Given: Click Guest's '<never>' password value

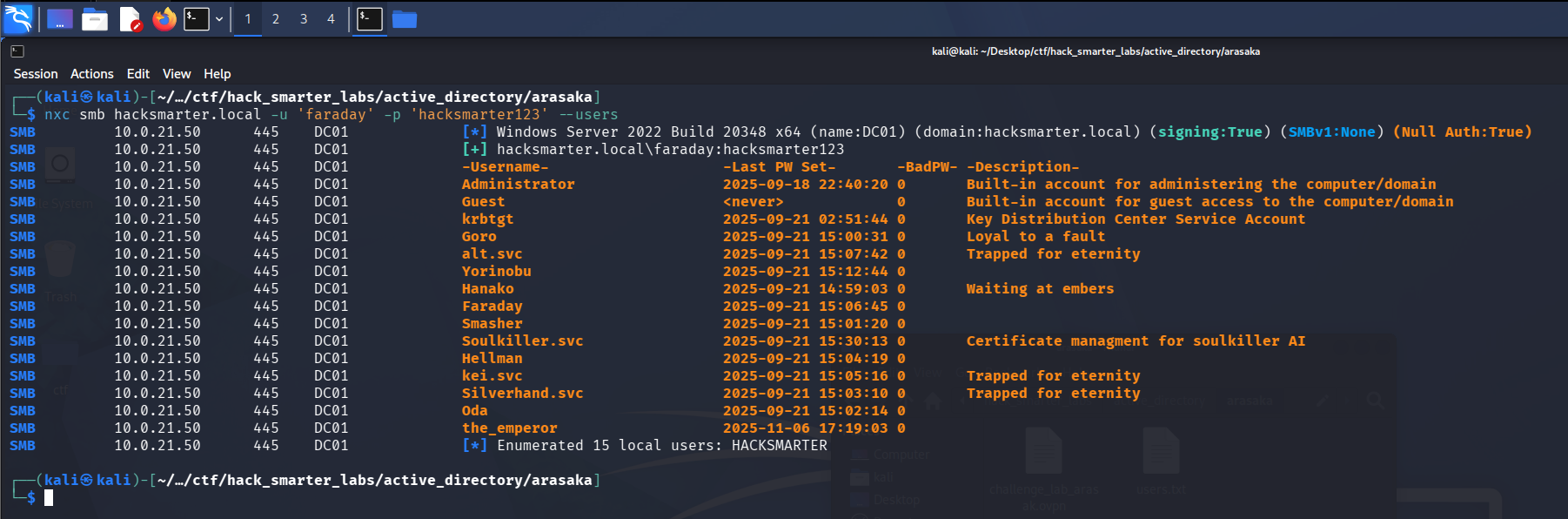Looking at the screenshot, I should (753, 201).
